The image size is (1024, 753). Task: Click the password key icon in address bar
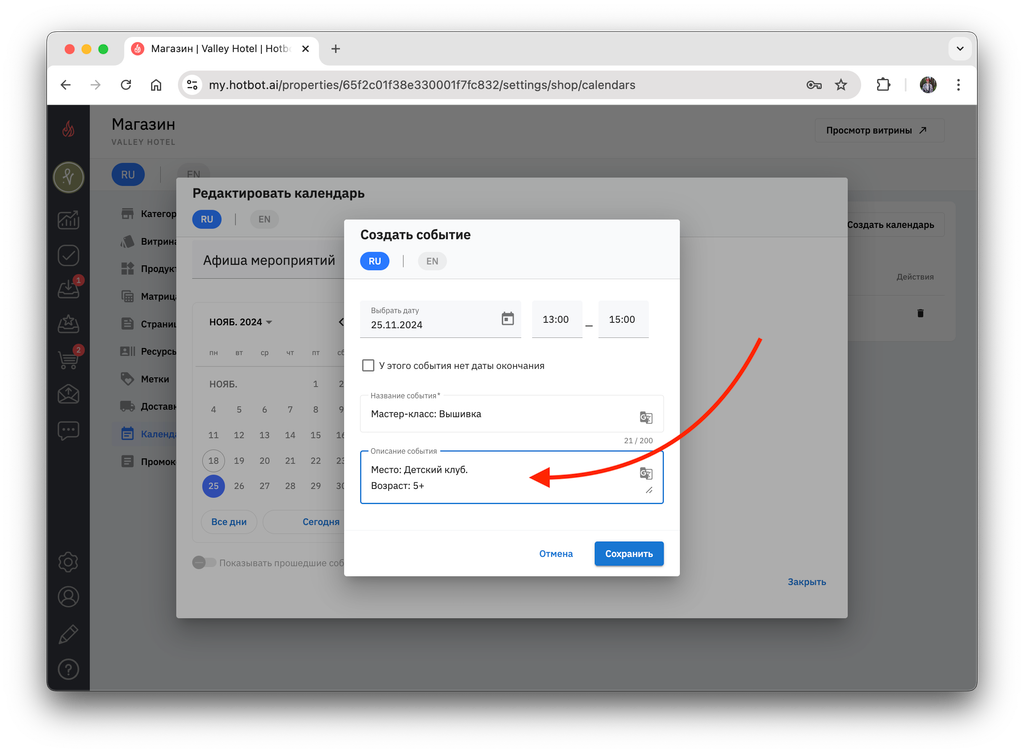tap(814, 85)
